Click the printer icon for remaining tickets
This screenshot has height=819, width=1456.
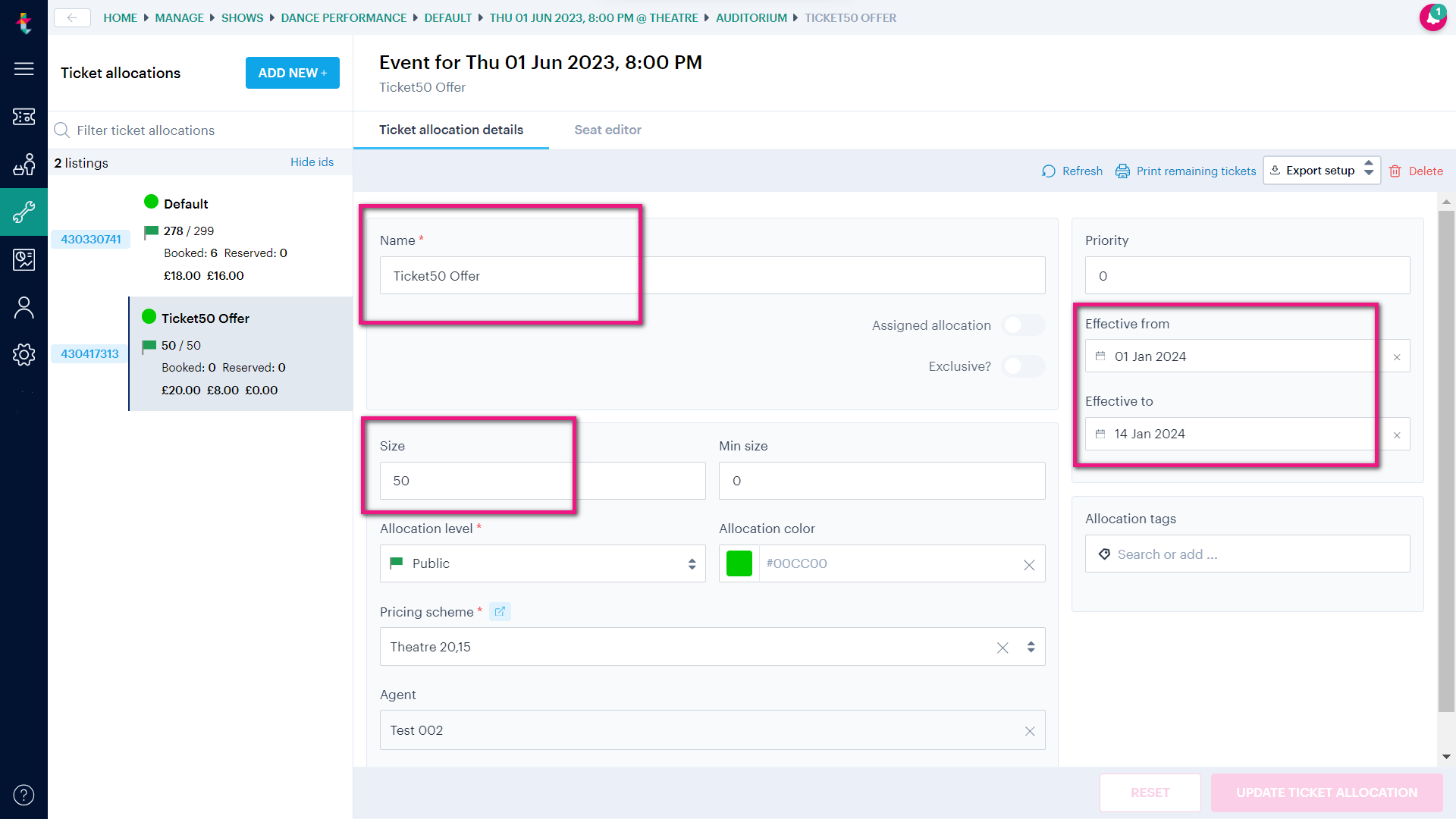1122,171
